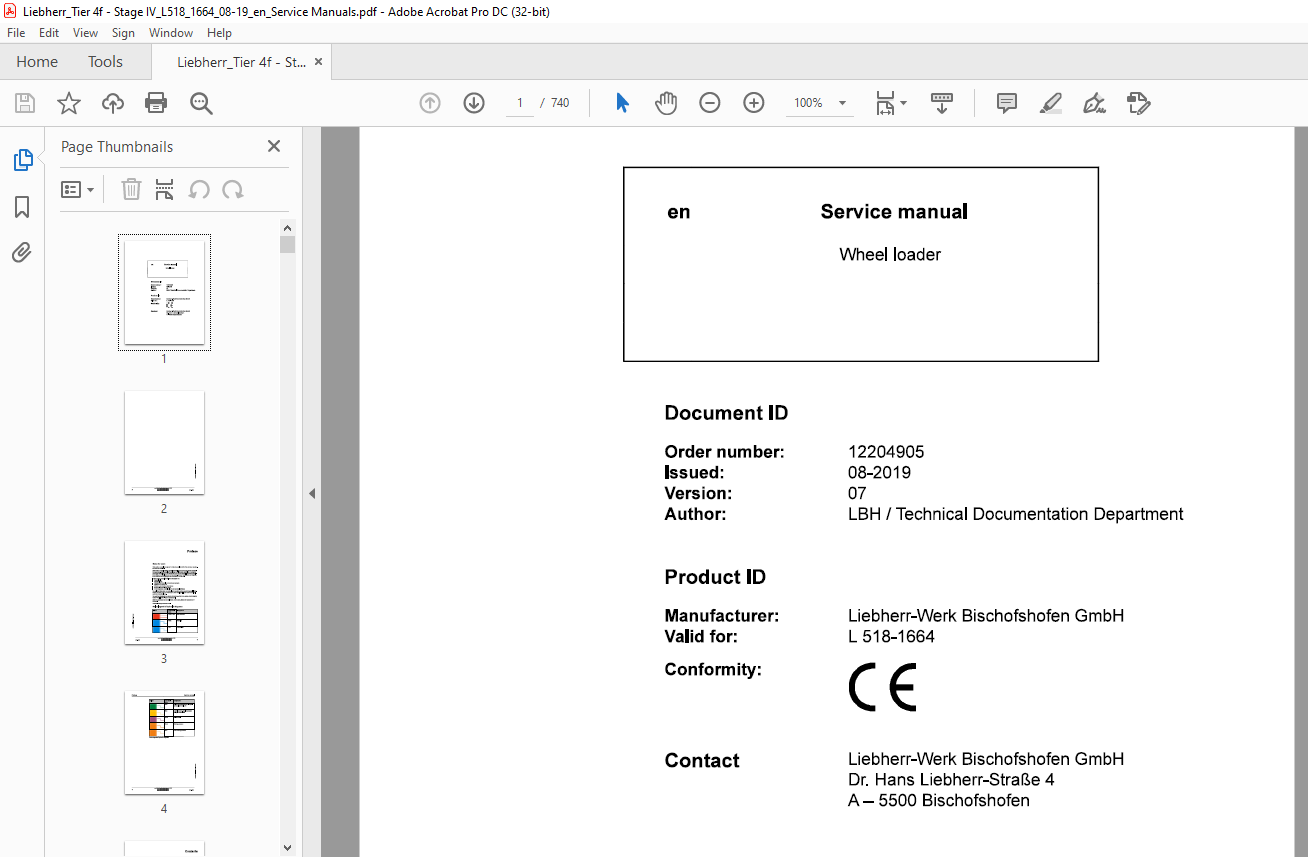
Task: Click the 'Service manual' heading text
Action: pyautogui.click(x=894, y=212)
